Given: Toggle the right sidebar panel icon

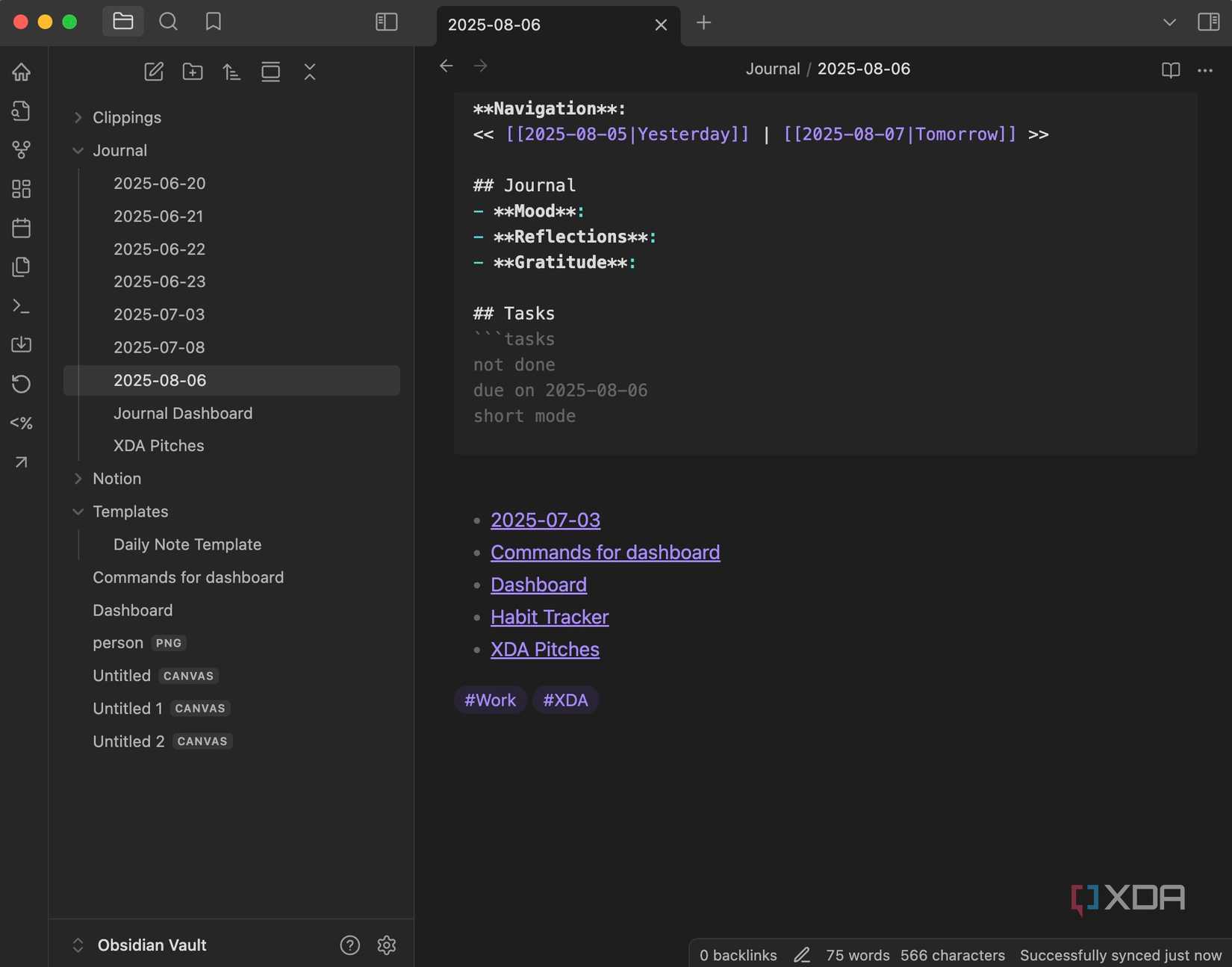Looking at the screenshot, I should coord(1208,22).
